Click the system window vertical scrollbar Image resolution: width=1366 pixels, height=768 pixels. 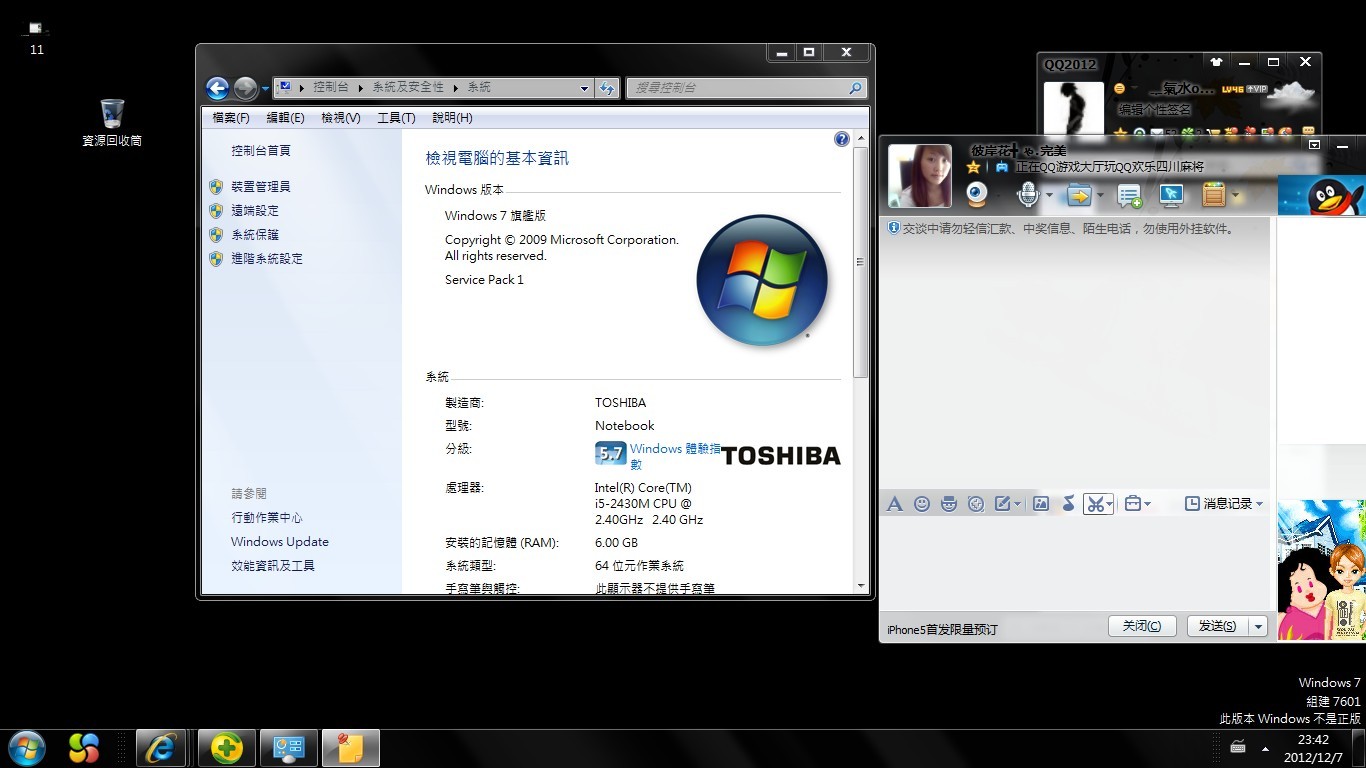tap(861, 262)
